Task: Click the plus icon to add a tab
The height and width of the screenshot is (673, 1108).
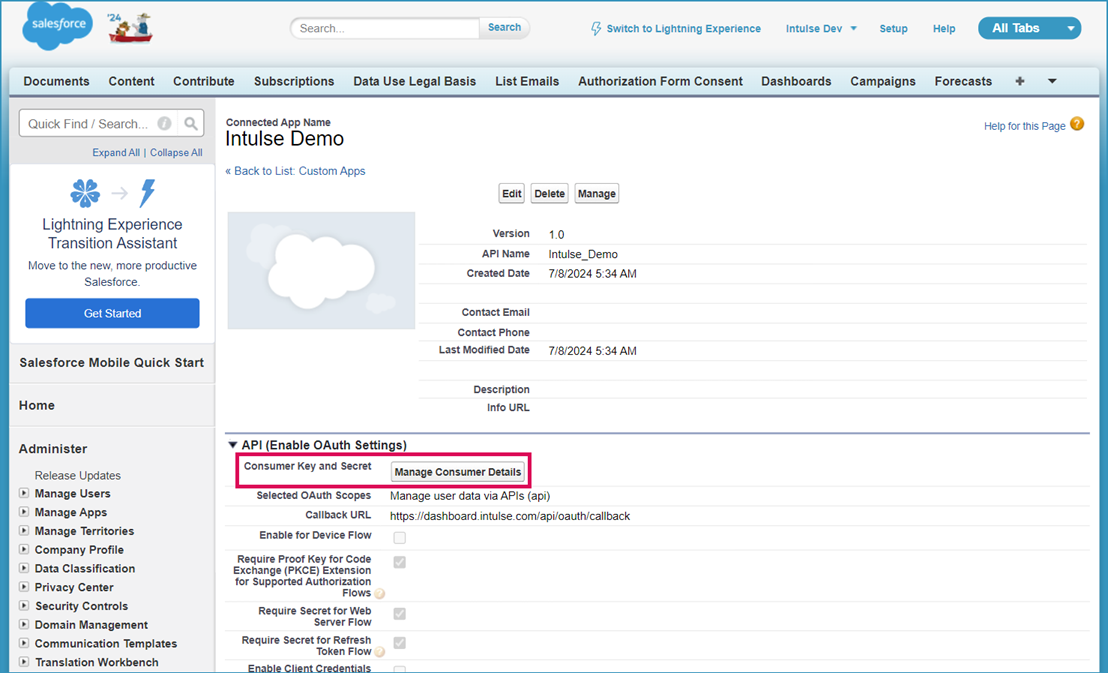Action: tap(1020, 81)
